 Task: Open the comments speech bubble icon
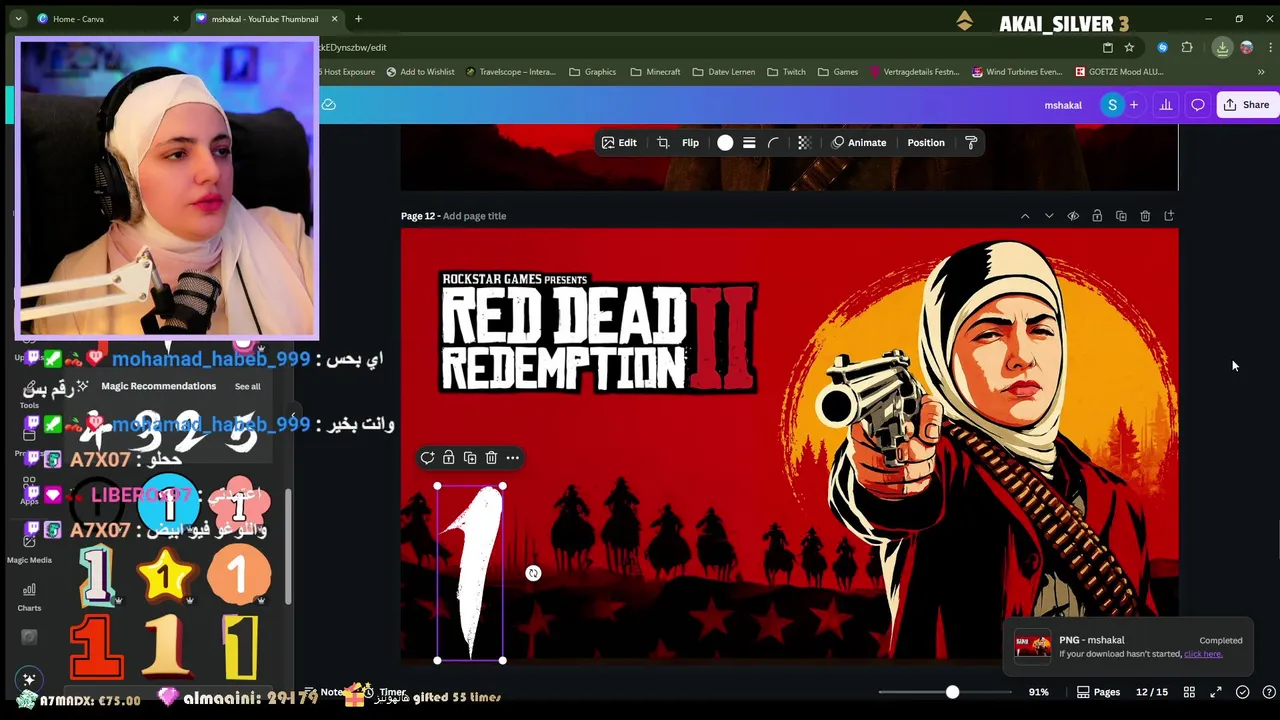pyautogui.click(x=1198, y=105)
